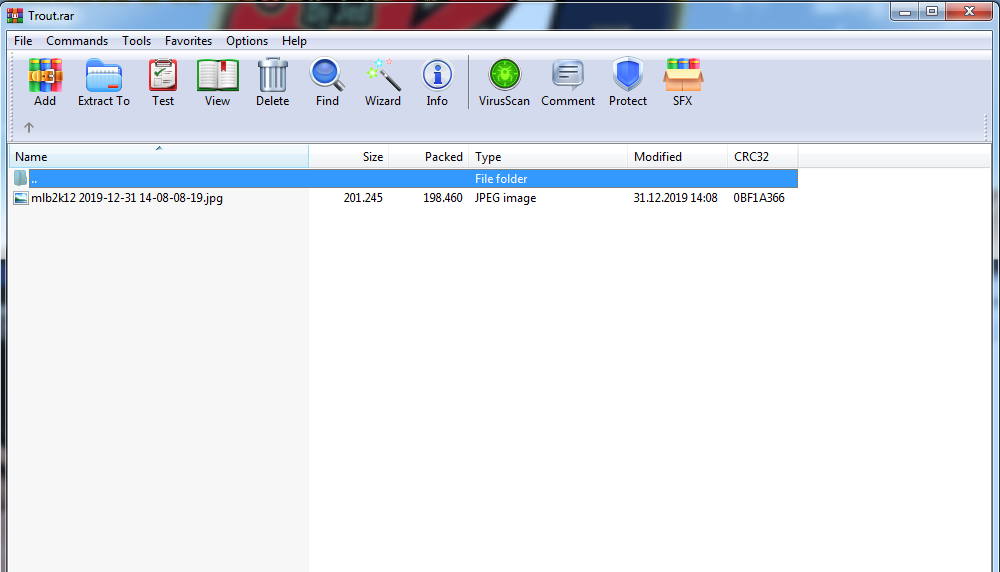This screenshot has width=1000, height=572.
Task: Open the File menu
Action: point(23,41)
